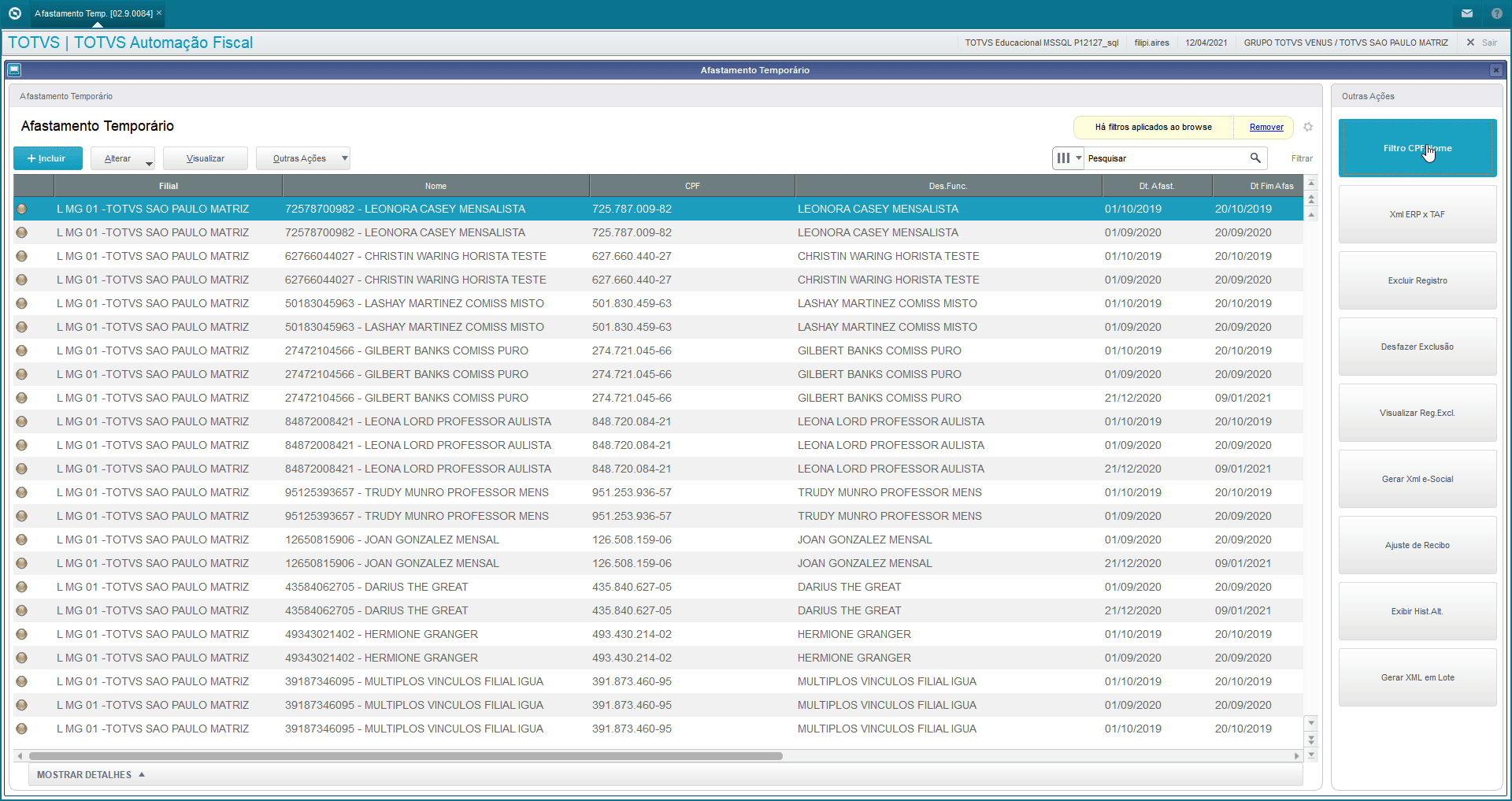
Task: Select 27472104566 - GILBERT BANKS COMISS PURO row dated 01/10/2019
Action: click(658, 350)
